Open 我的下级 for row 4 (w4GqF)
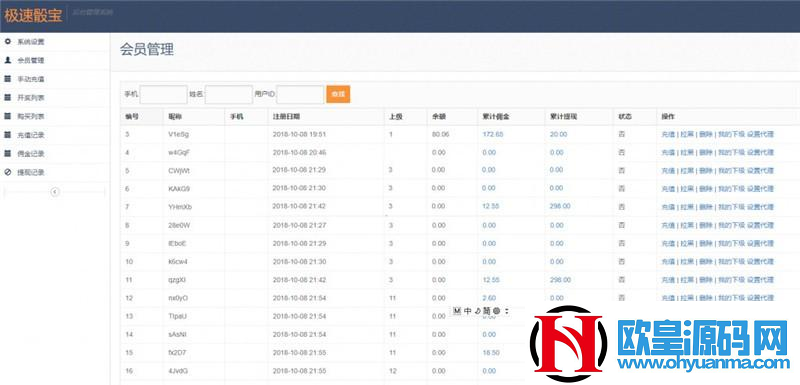The image size is (800, 385). 731,152
